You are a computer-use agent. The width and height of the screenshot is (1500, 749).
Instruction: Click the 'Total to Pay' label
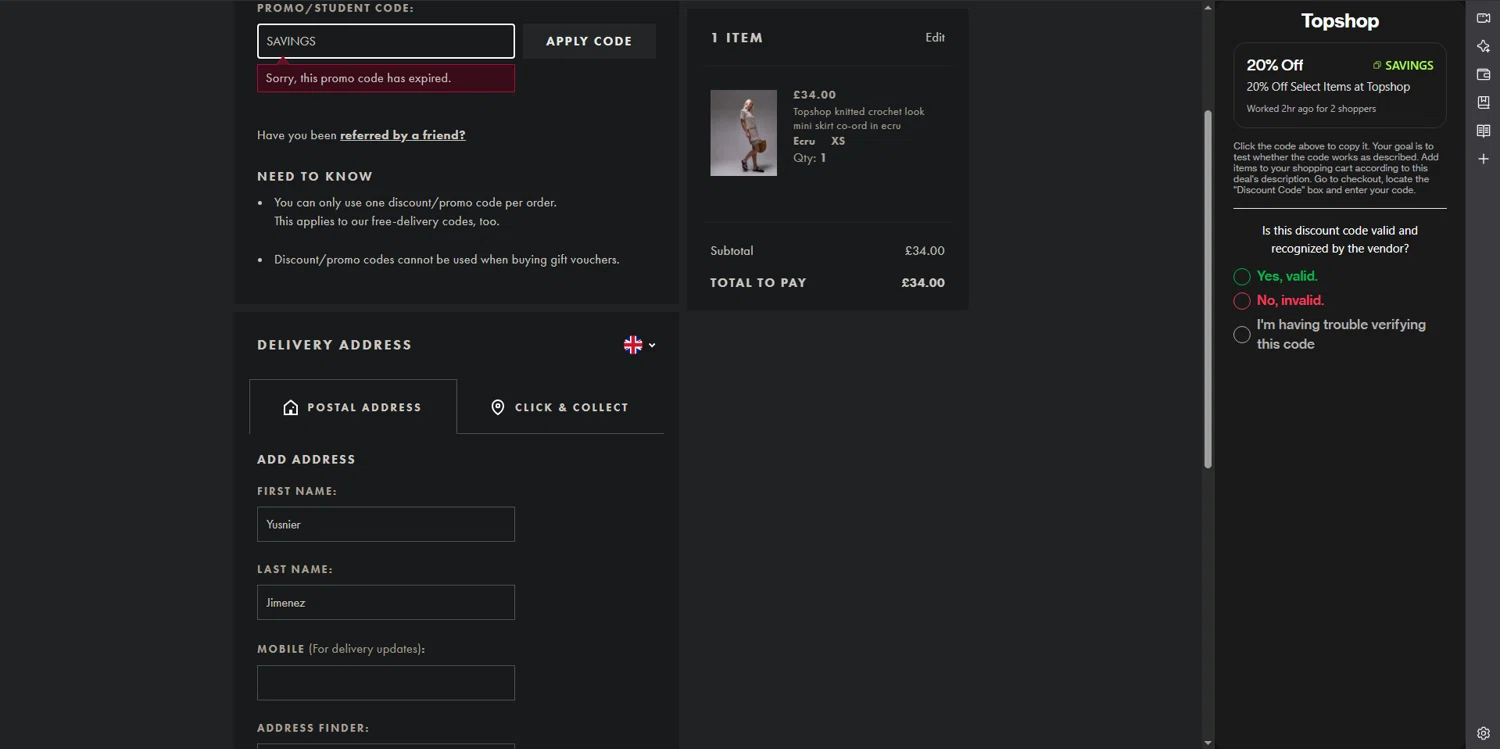pos(758,283)
